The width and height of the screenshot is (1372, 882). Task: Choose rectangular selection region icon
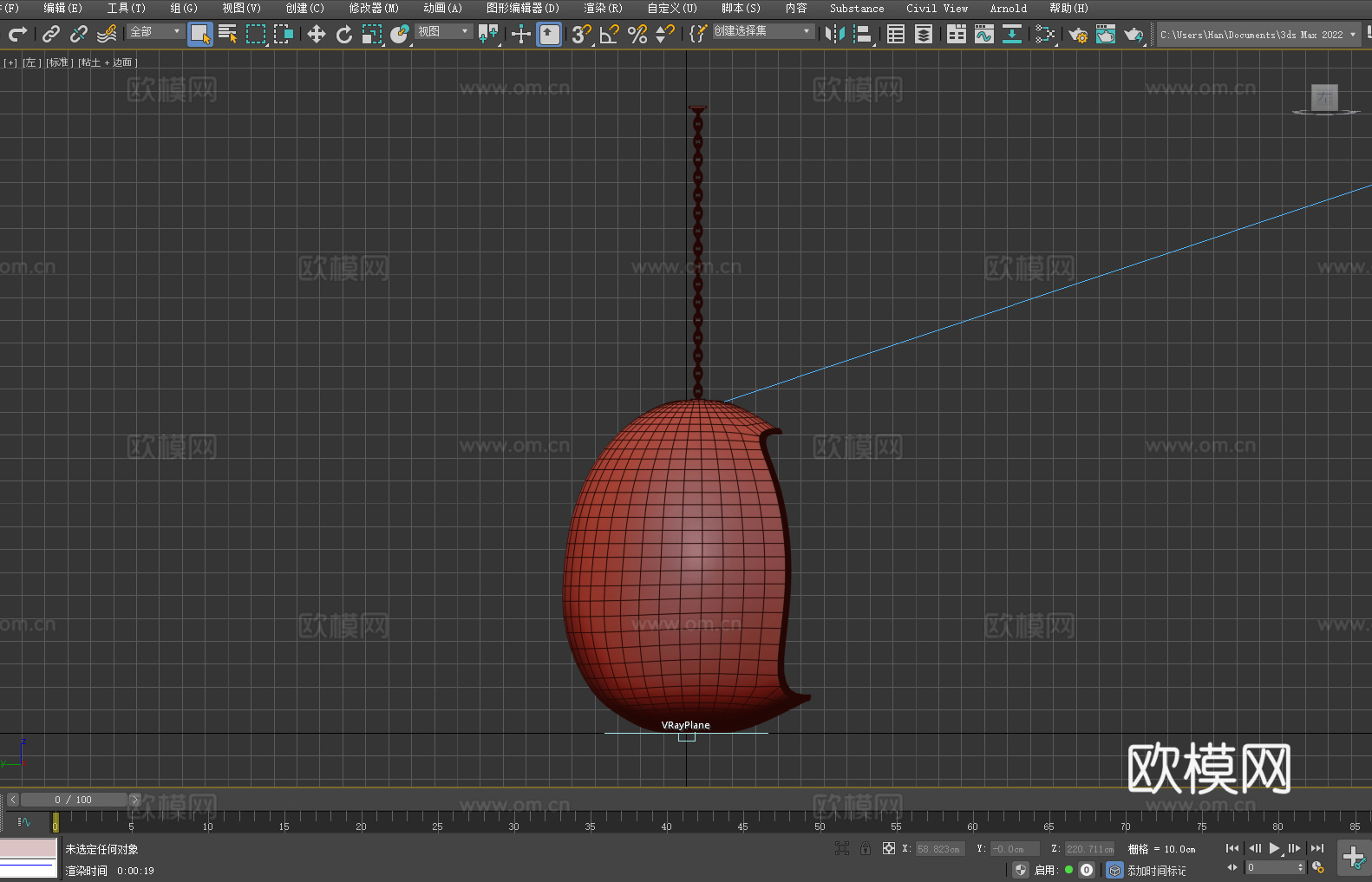pos(256,34)
